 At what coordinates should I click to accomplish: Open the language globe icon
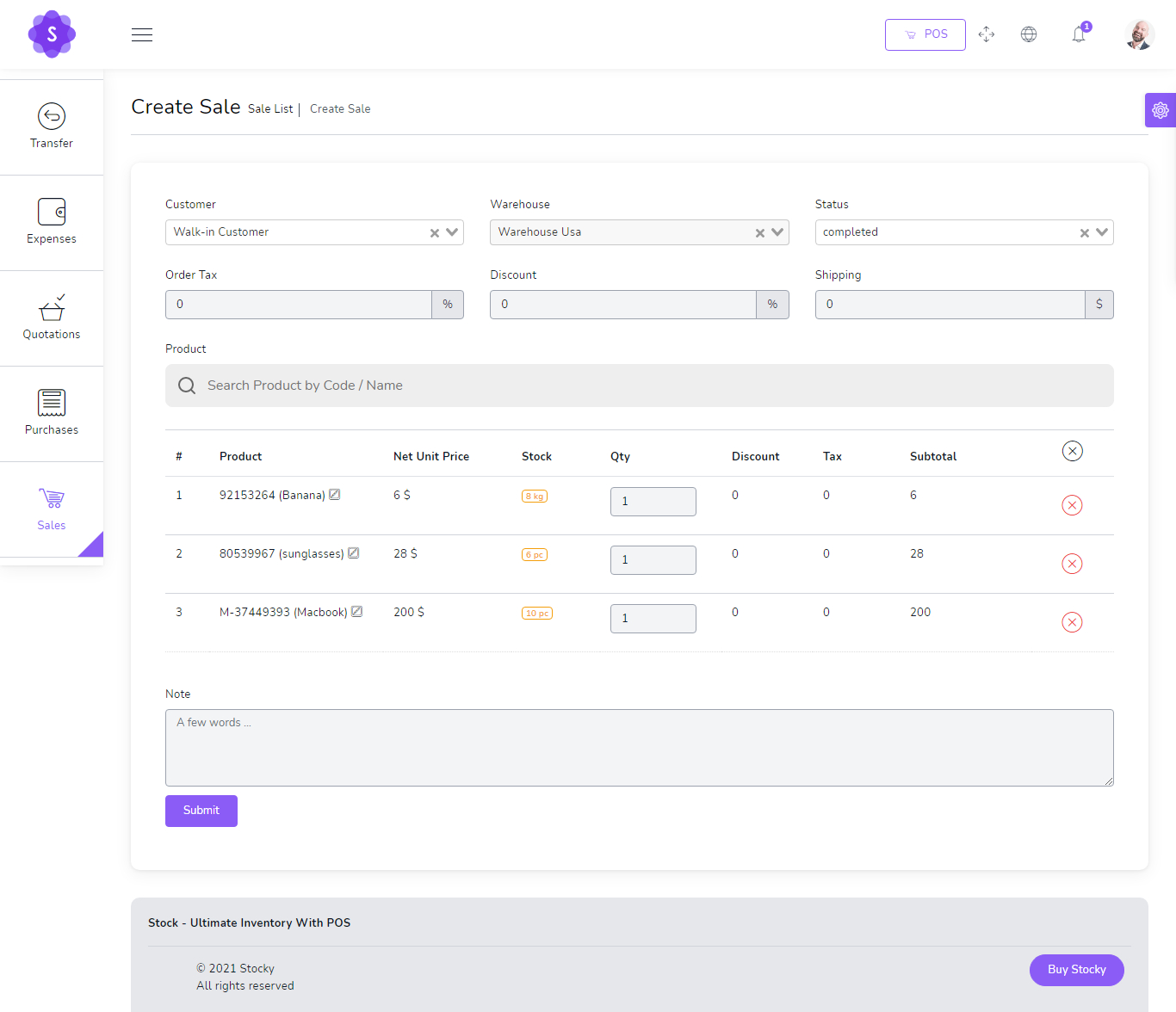(x=1029, y=34)
